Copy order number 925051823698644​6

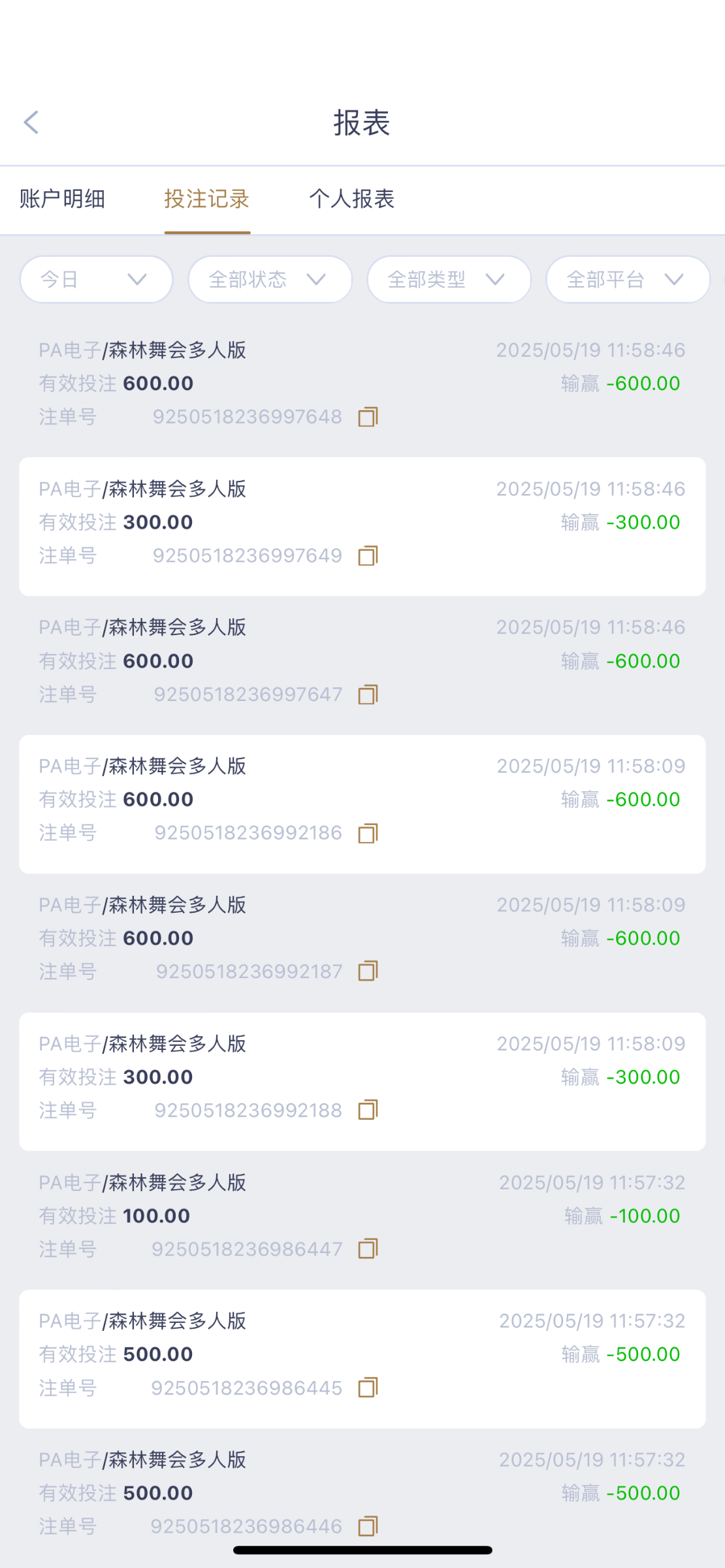[x=368, y=1526]
